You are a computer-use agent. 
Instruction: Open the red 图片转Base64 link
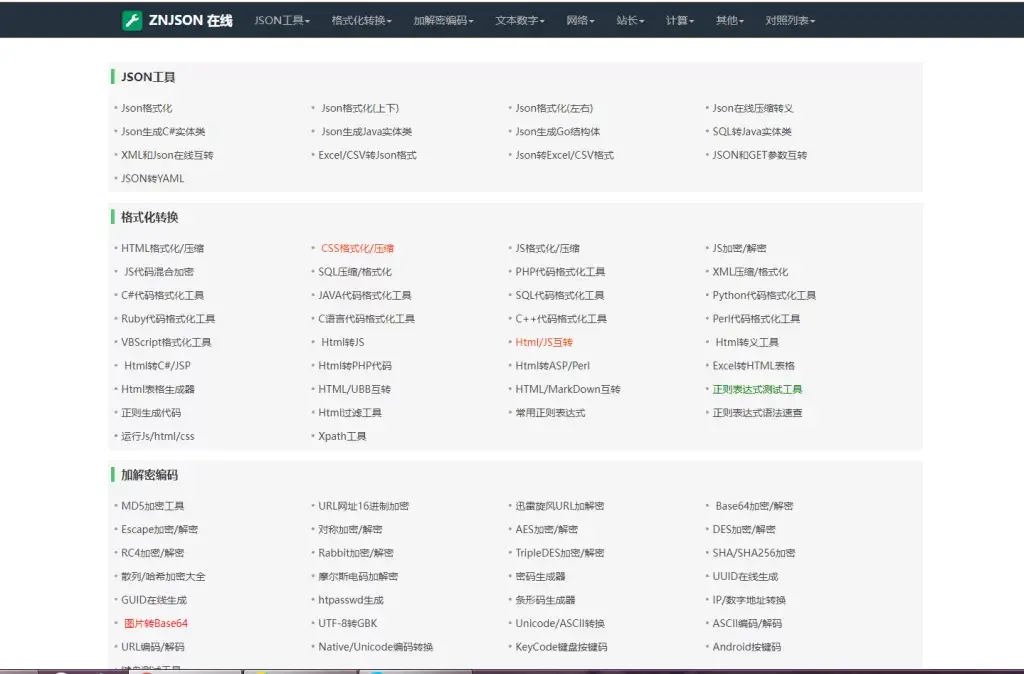click(x=156, y=624)
